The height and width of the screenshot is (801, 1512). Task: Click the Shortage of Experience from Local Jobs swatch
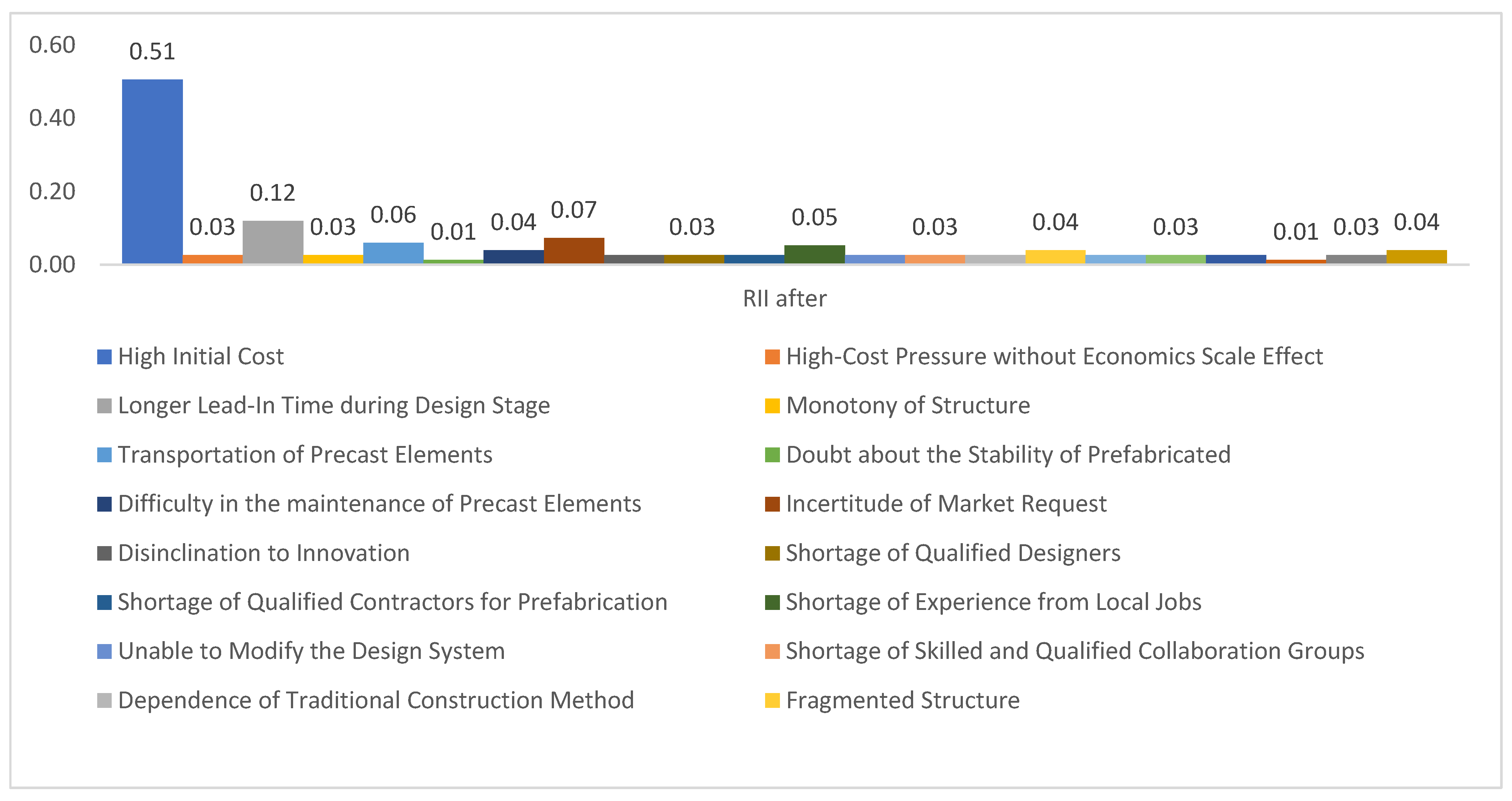coord(772,603)
